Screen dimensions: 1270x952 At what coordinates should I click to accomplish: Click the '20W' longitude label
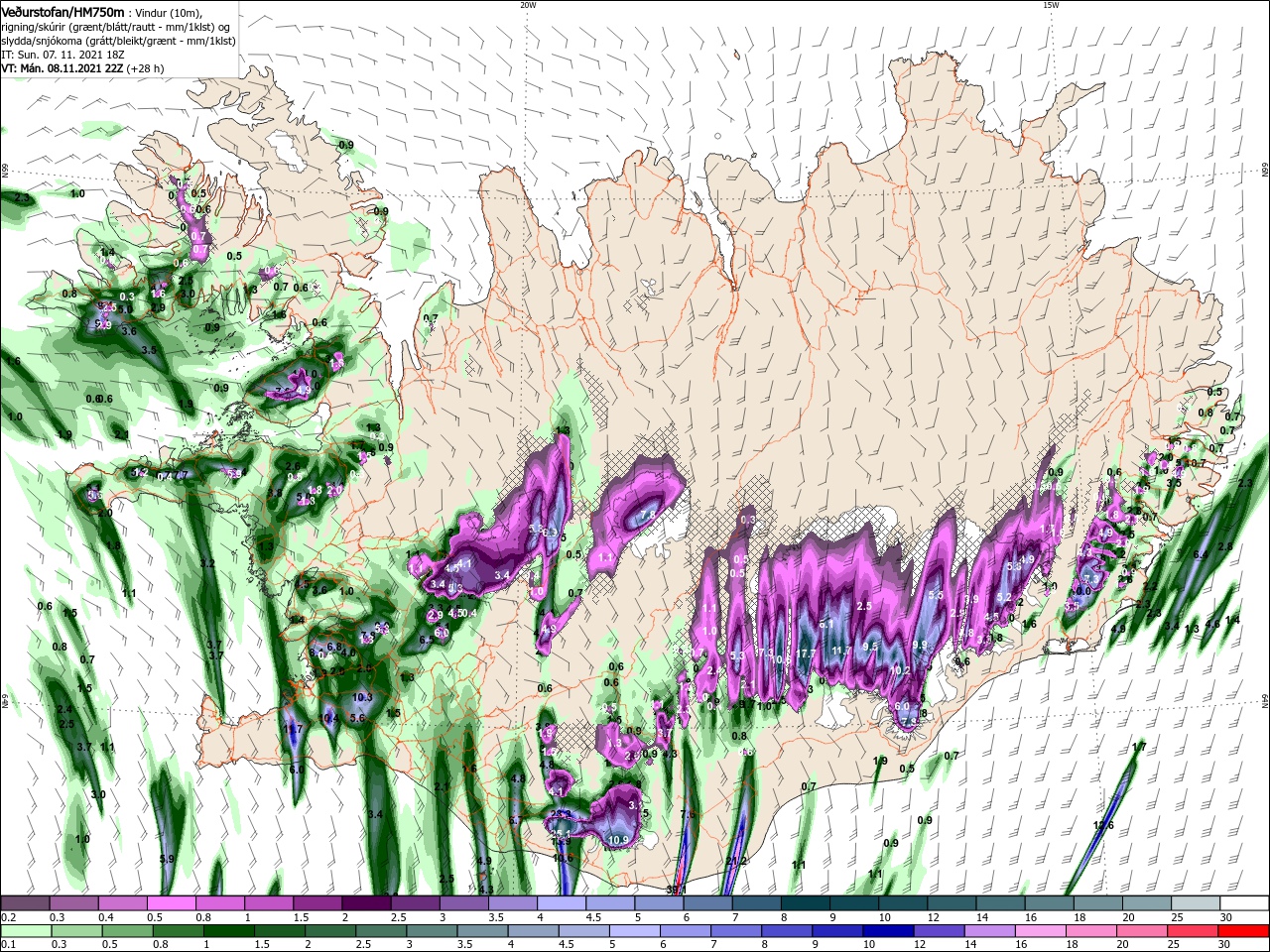coord(528,5)
